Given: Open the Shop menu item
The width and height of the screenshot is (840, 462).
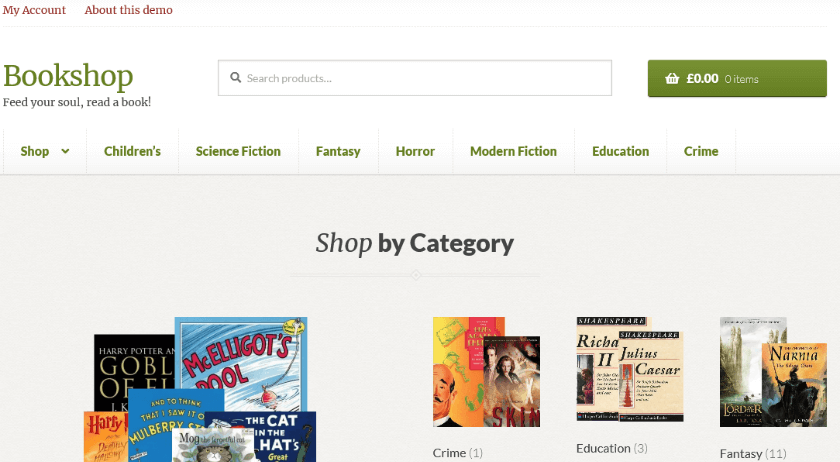Looking at the screenshot, I should [x=35, y=151].
